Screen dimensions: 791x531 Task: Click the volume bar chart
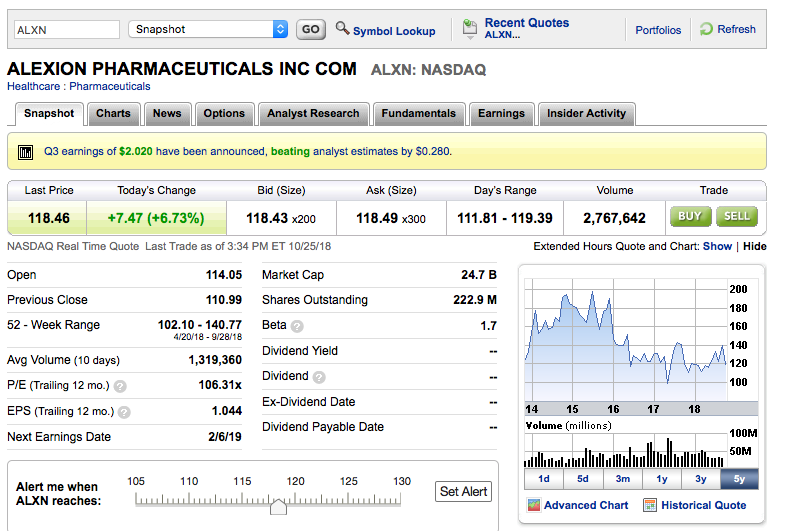pos(626,452)
